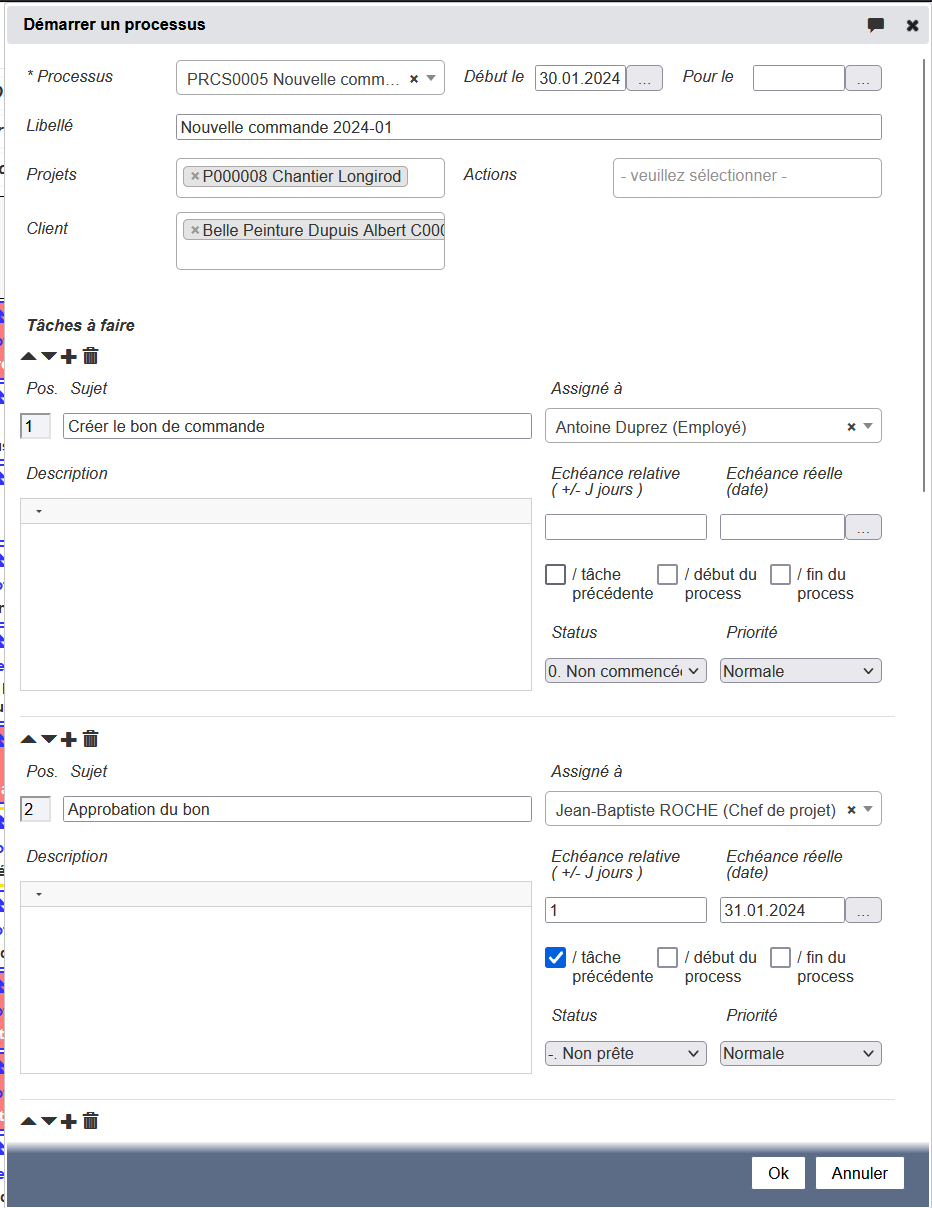
Task: Uncheck tâche précédente for Approbation du bon
Action: coord(556,957)
